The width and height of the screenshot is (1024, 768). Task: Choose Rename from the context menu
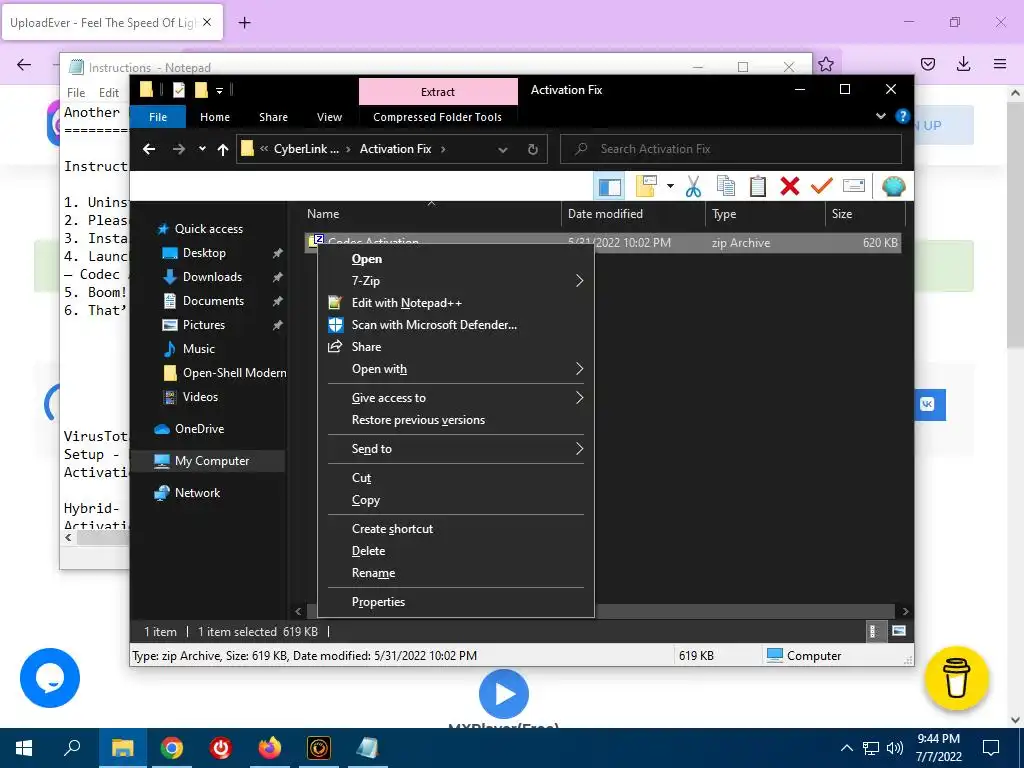pos(456,573)
